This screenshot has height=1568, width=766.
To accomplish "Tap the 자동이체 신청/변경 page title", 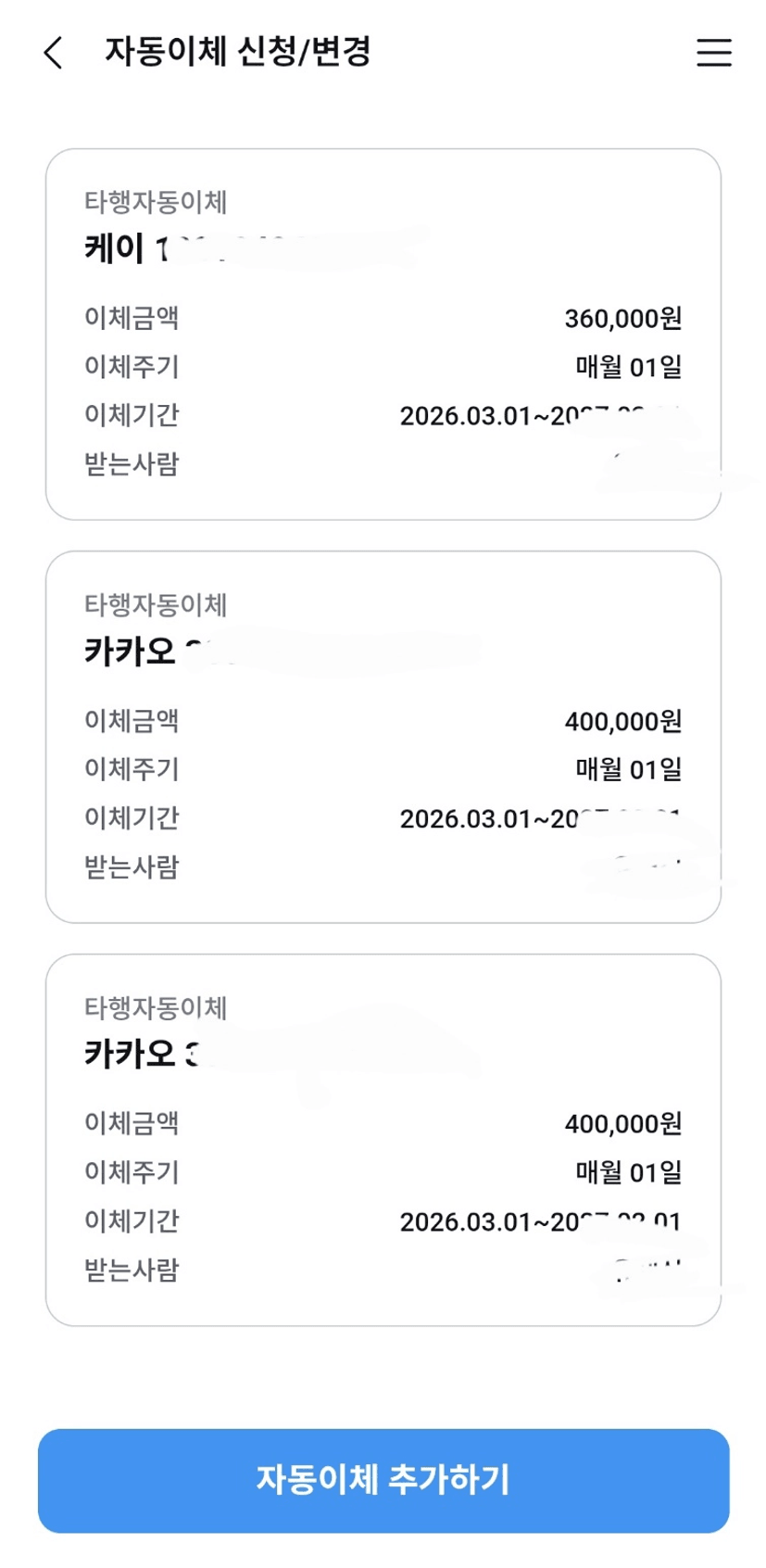I will (237, 52).
